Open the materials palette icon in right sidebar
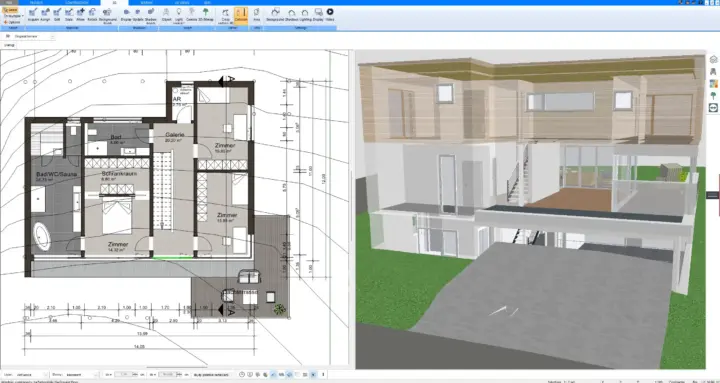The width and height of the screenshot is (720, 383). [x=713, y=84]
